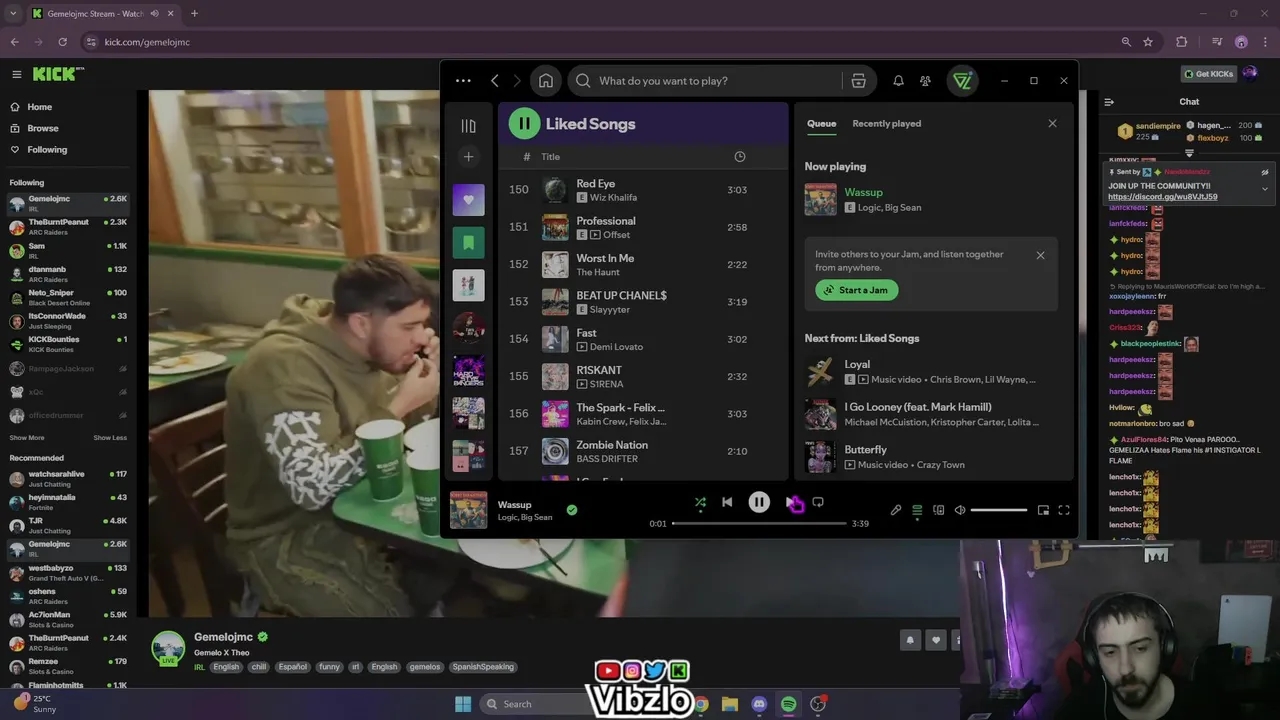Open Spotify Friend Activity icon
The height and width of the screenshot is (720, 1280).
tap(925, 81)
